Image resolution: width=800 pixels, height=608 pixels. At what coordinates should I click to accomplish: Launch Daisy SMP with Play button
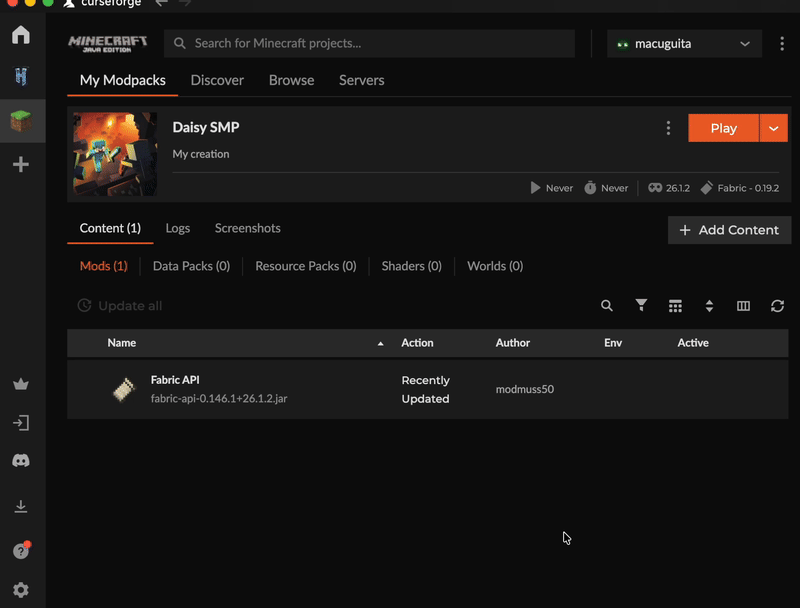[723, 128]
